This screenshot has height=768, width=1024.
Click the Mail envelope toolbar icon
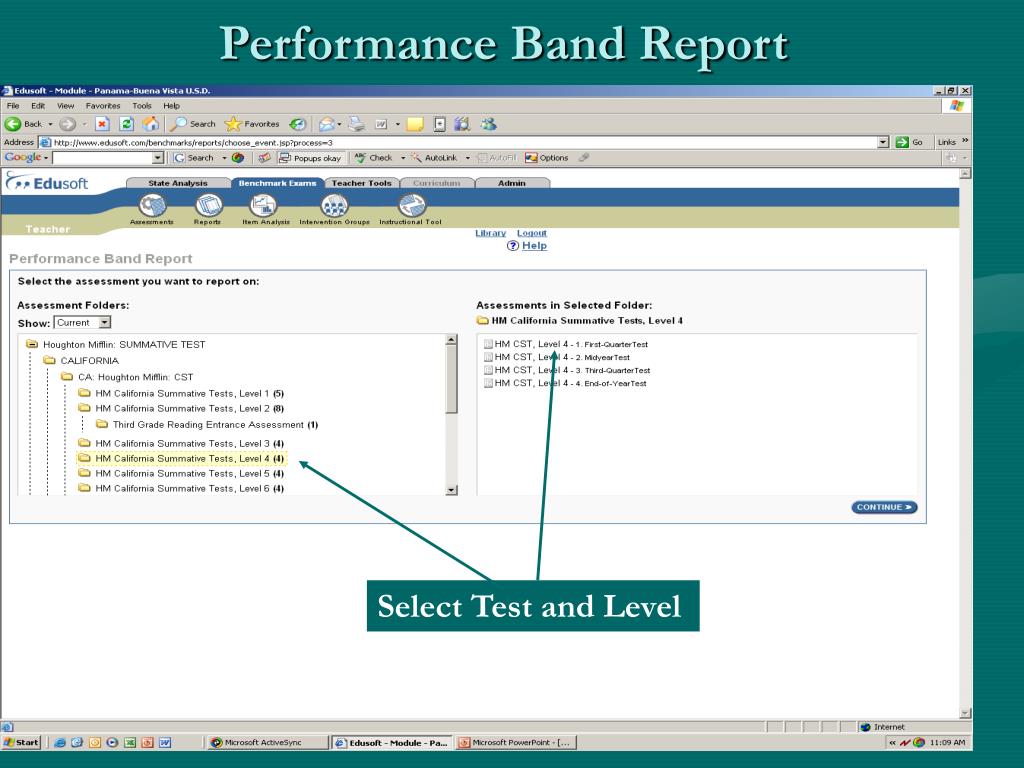click(327, 124)
